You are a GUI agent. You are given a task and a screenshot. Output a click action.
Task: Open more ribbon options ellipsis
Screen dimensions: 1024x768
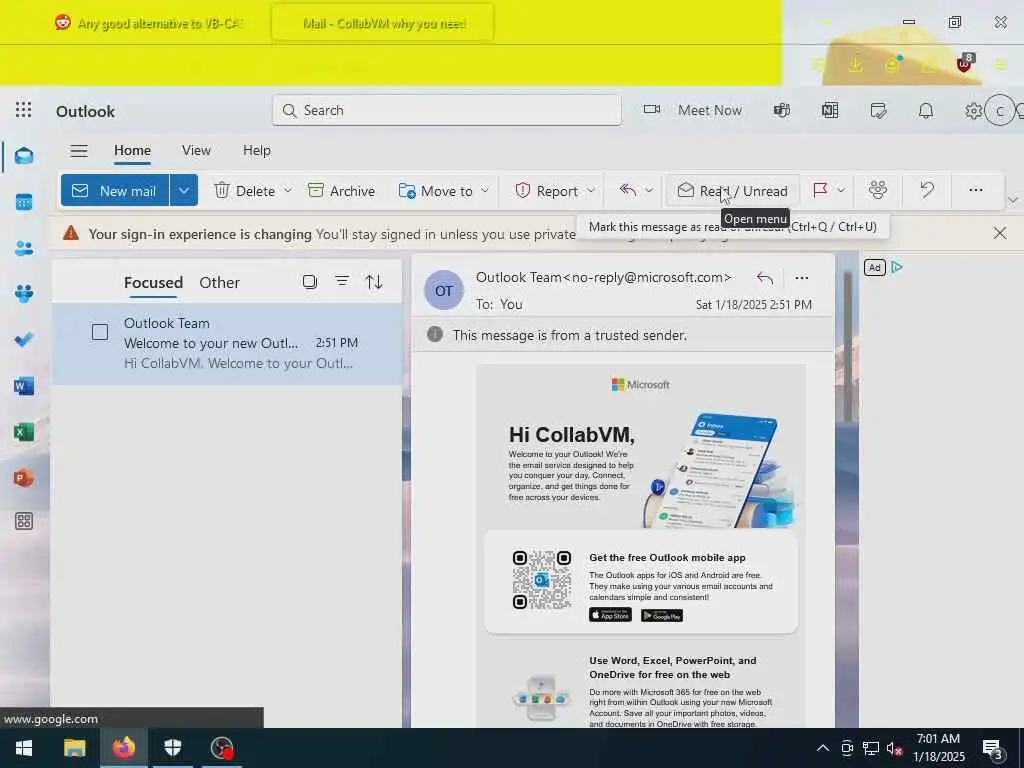click(x=976, y=190)
